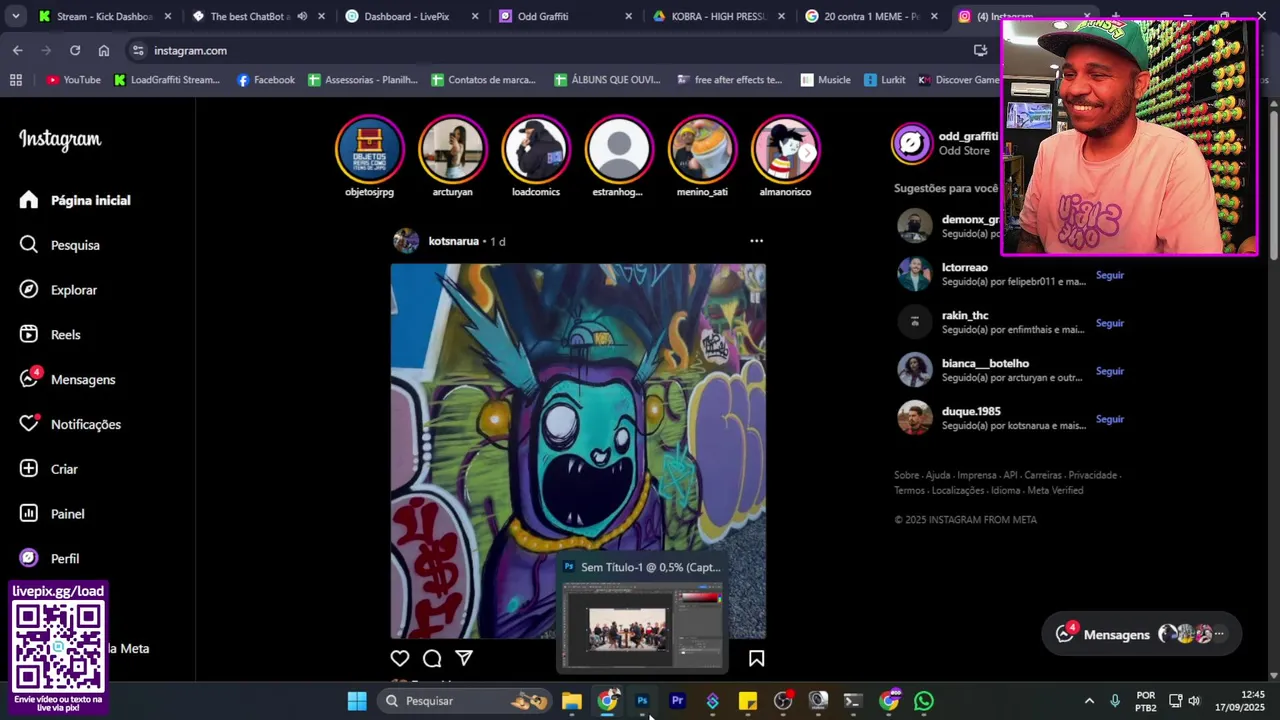The height and width of the screenshot is (720, 1280).
Task: Open kotsnarua profile from post header
Action: point(453,241)
